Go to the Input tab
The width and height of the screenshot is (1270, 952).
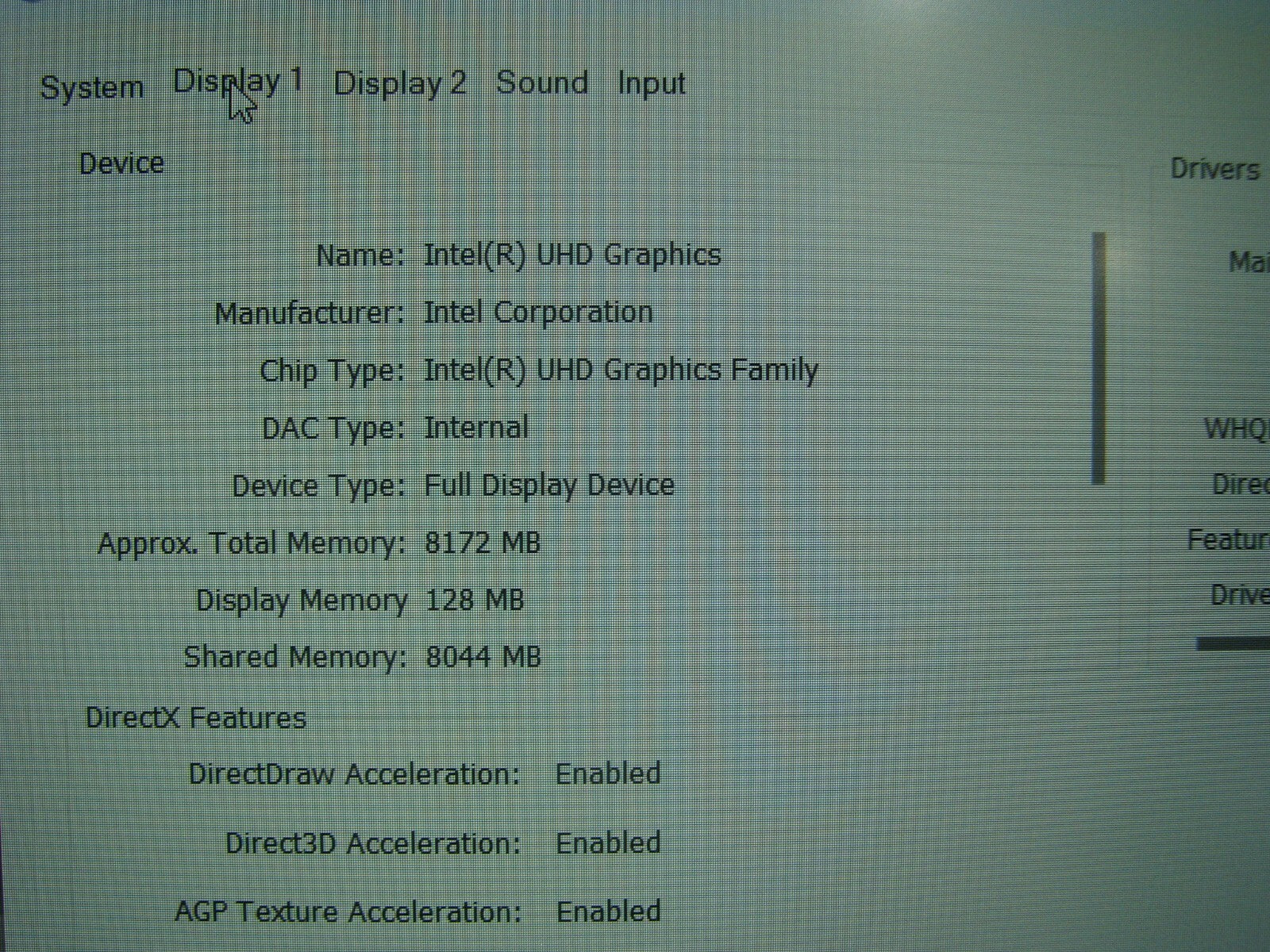click(652, 84)
